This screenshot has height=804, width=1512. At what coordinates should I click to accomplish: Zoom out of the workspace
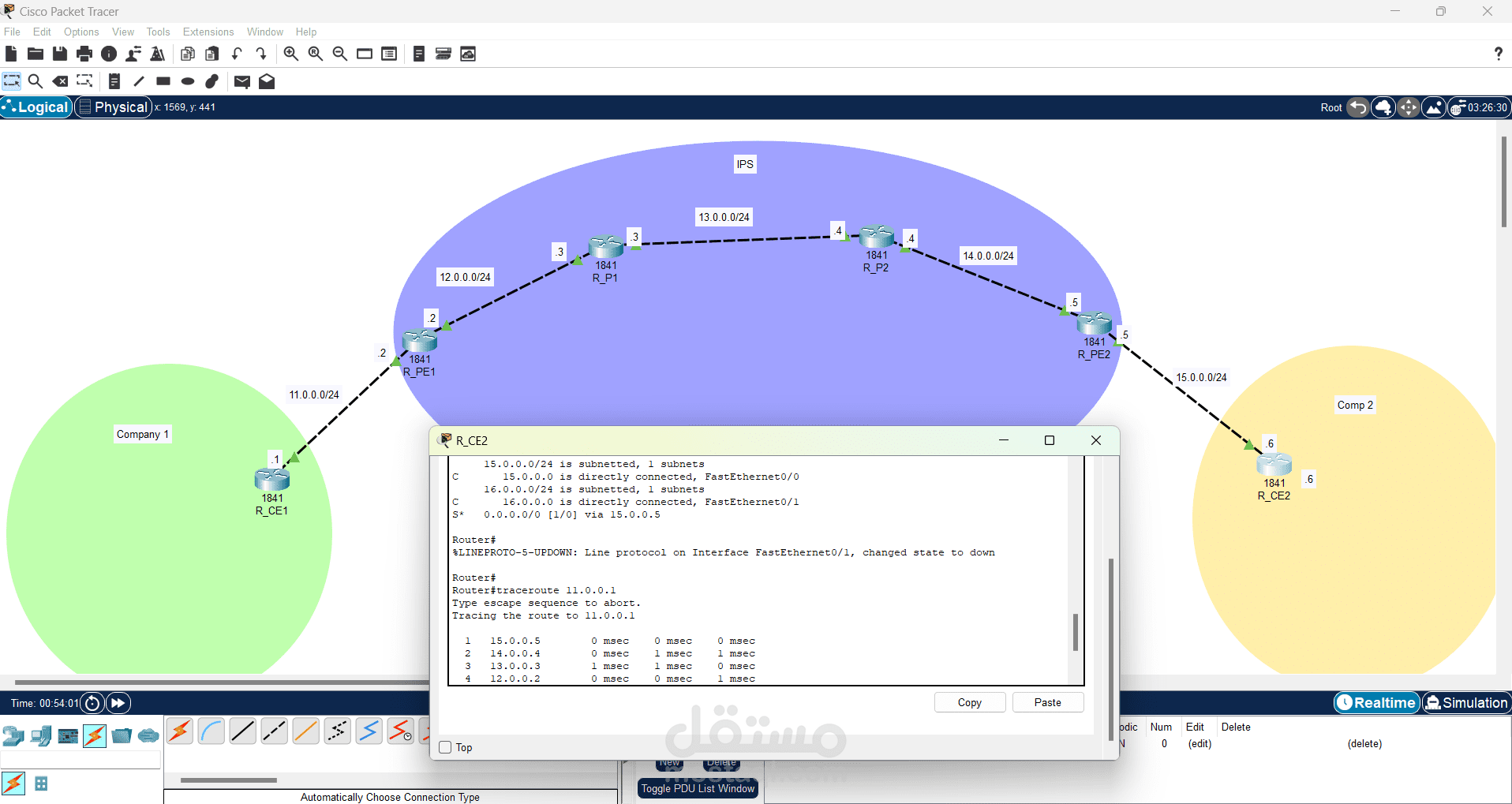coord(340,54)
